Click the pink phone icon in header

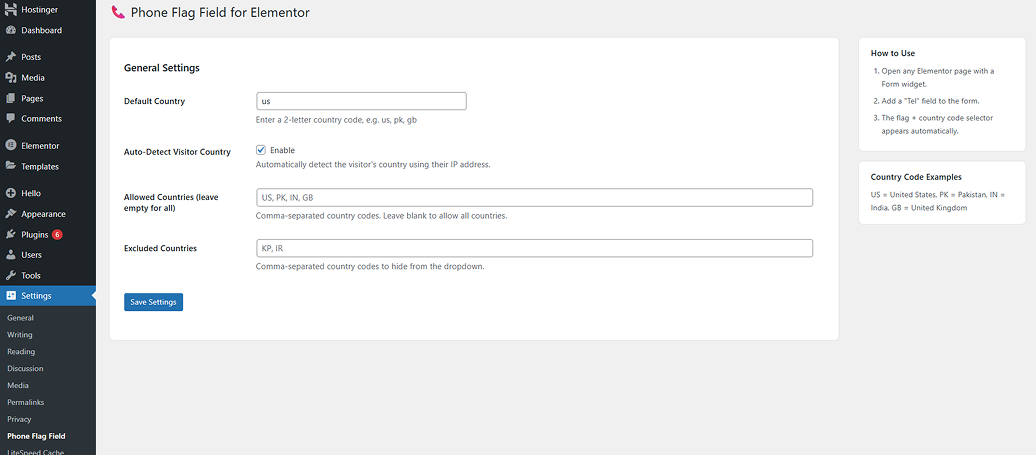click(x=118, y=12)
